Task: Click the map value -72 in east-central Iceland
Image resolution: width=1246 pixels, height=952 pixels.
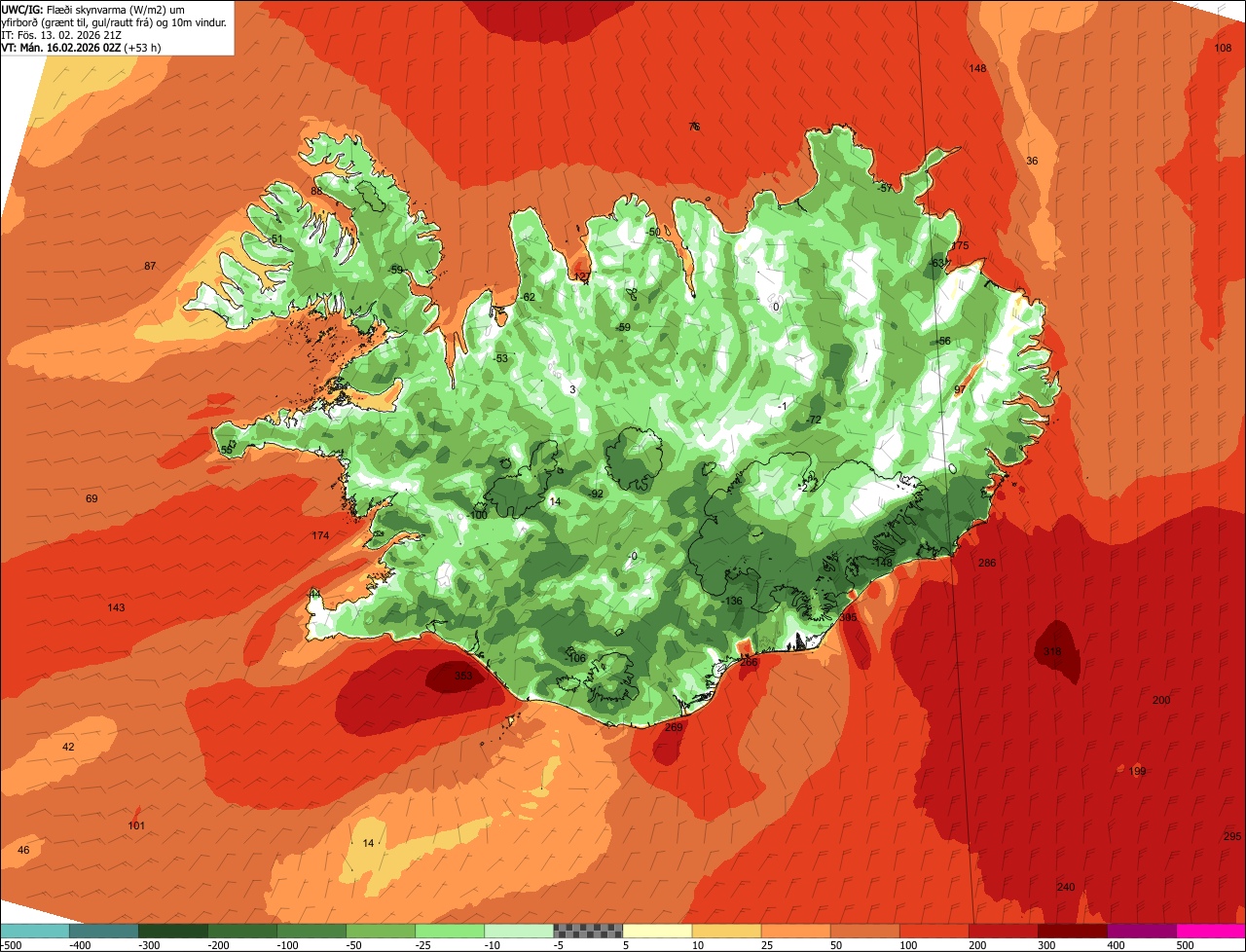Action: coord(814,420)
